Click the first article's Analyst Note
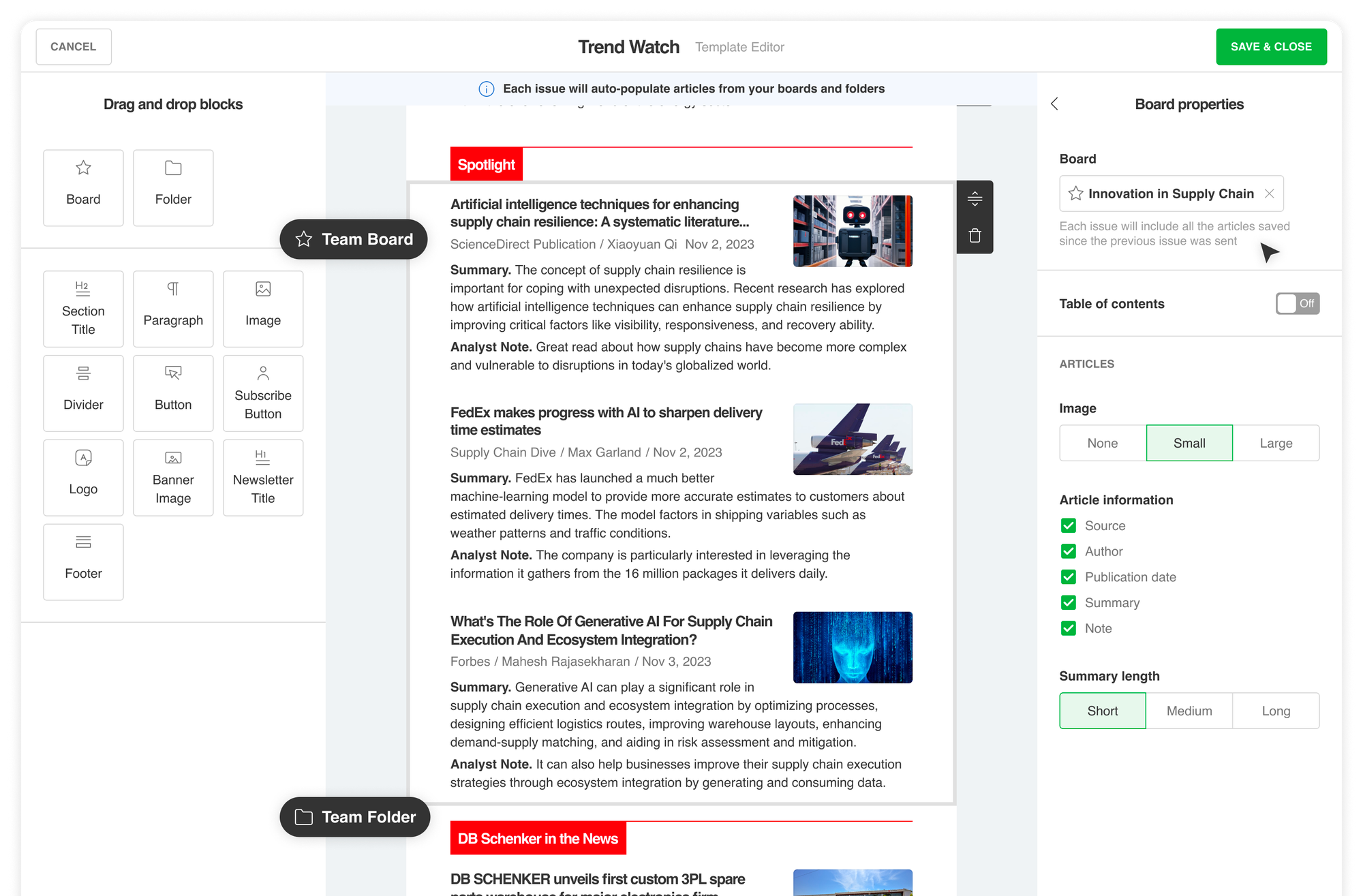The height and width of the screenshot is (896, 1363). 679,356
